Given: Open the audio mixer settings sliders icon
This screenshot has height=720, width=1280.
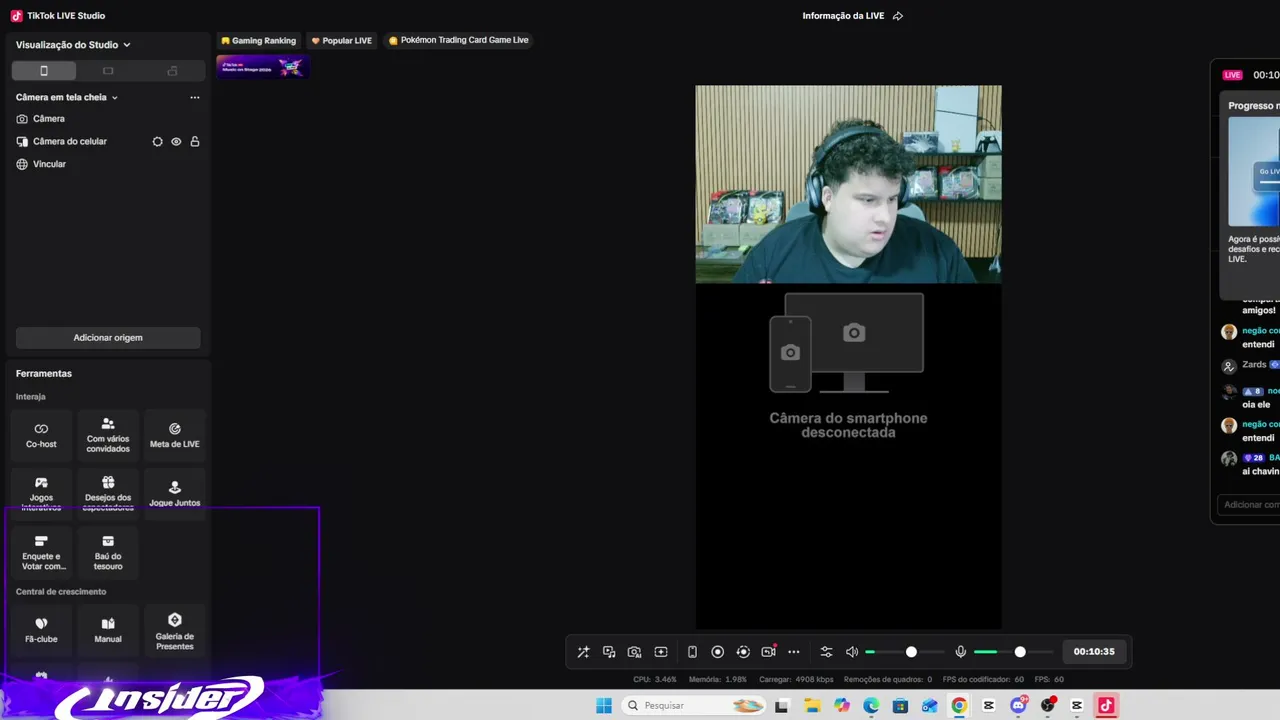Looking at the screenshot, I should coord(826,652).
